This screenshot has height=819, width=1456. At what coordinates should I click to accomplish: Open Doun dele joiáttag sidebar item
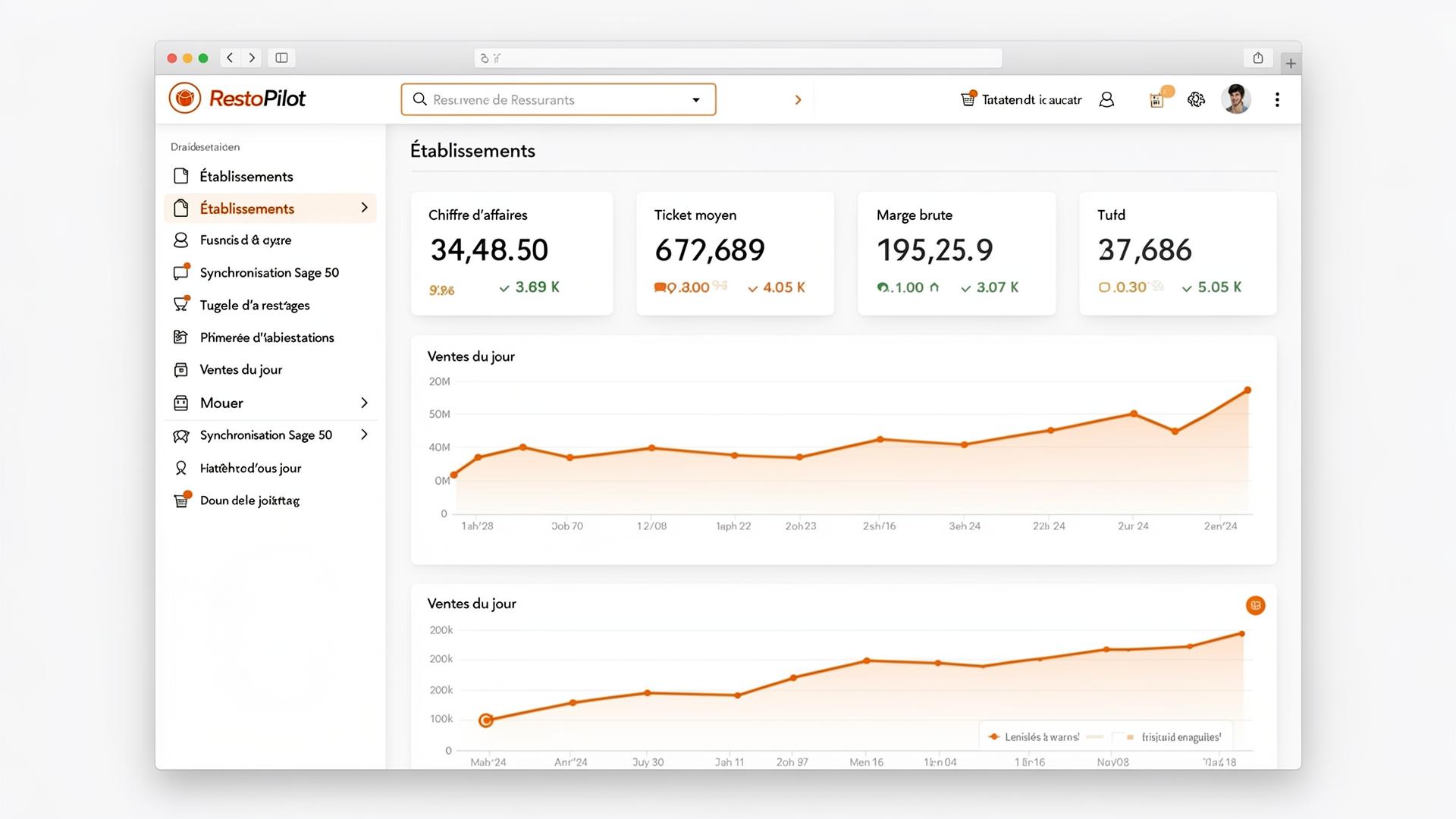pyautogui.click(x=270, y=500)
